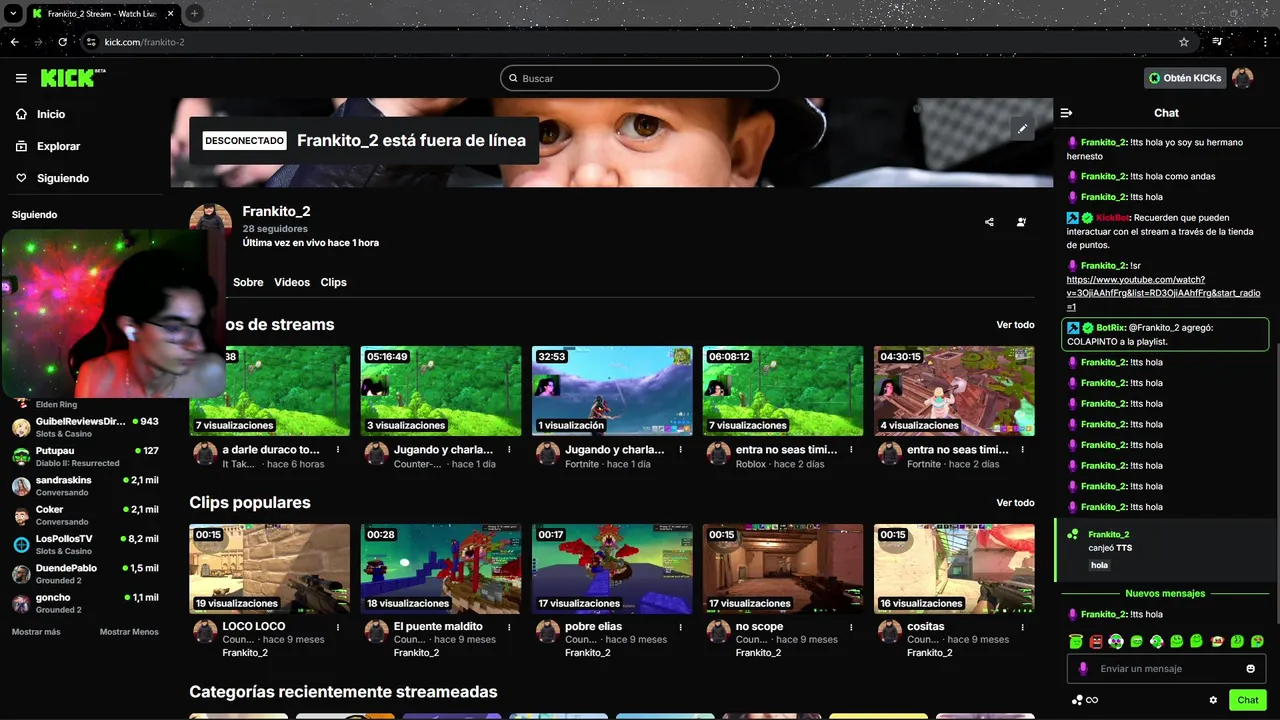The width and height of the screenshot is (1280, 720).
Task: Open the hamburger sidebar menu
Action: (x=21, y=78)
